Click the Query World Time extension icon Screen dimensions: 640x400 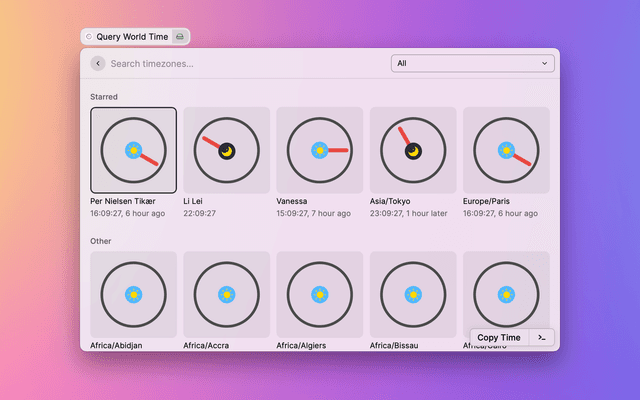point(179,37)
